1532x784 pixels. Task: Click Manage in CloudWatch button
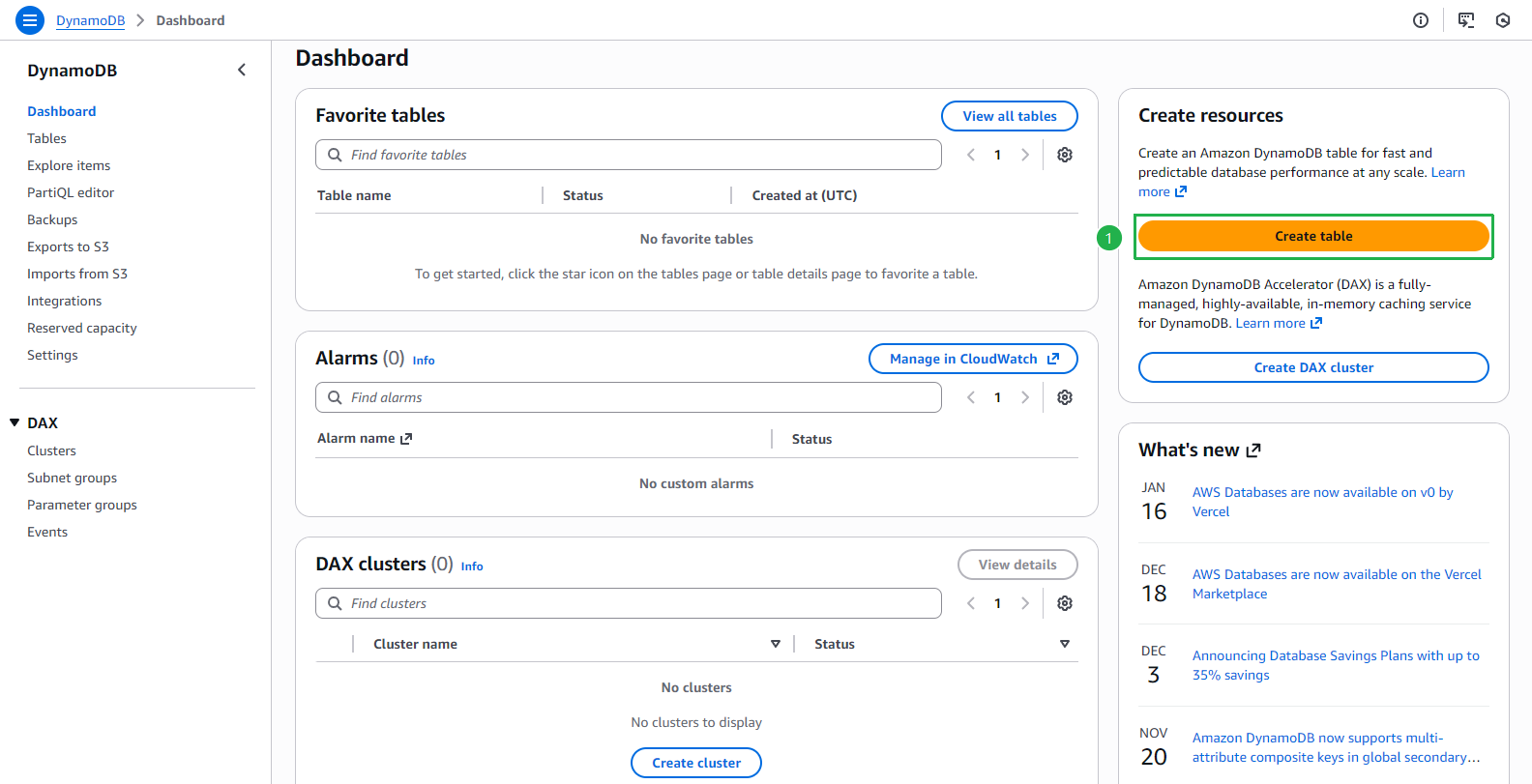(x=973, y=359)
